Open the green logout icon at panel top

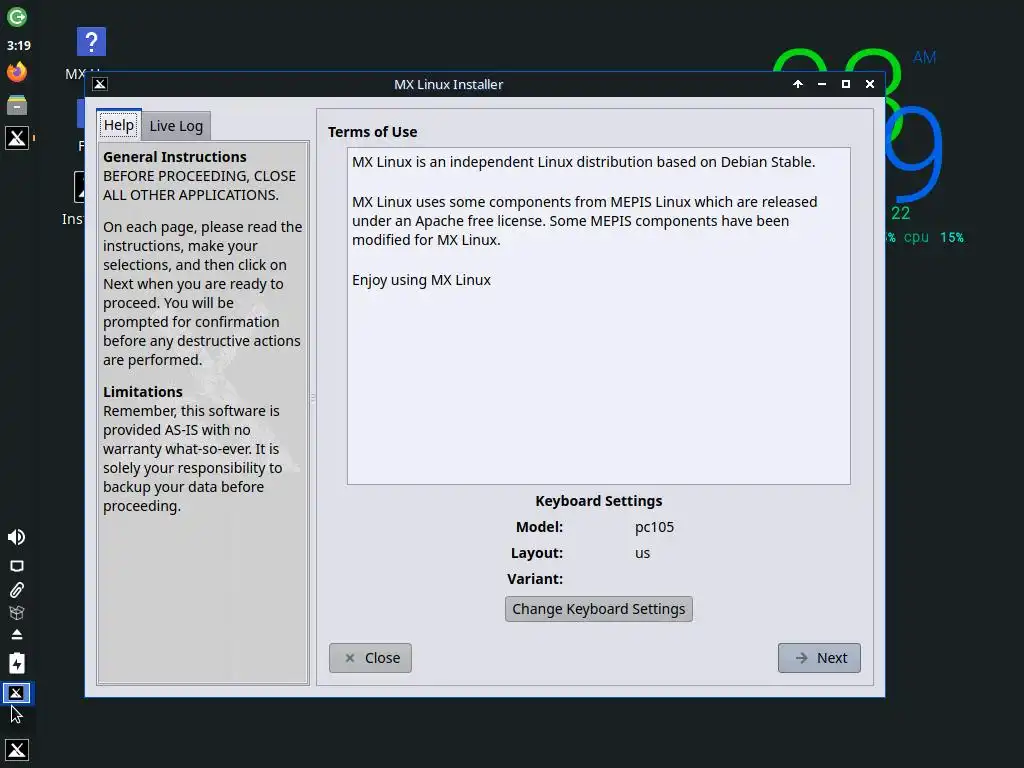click(x=17, y=17)
